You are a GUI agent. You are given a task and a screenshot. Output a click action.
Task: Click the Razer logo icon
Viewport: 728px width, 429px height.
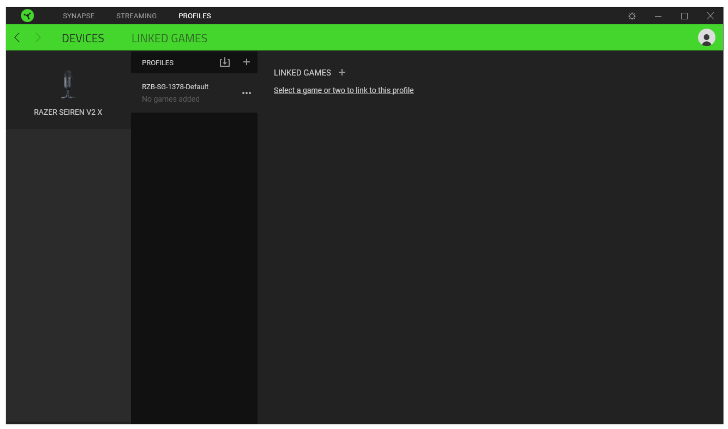[27, 16]
